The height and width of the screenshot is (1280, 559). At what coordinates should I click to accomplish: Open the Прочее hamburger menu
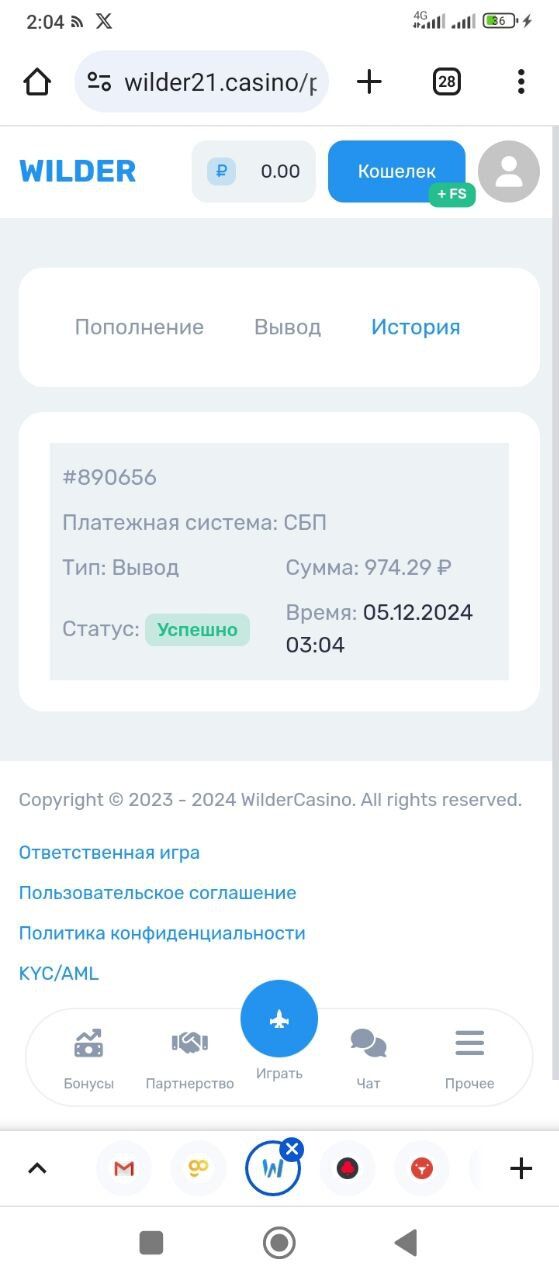(469, 1043)
